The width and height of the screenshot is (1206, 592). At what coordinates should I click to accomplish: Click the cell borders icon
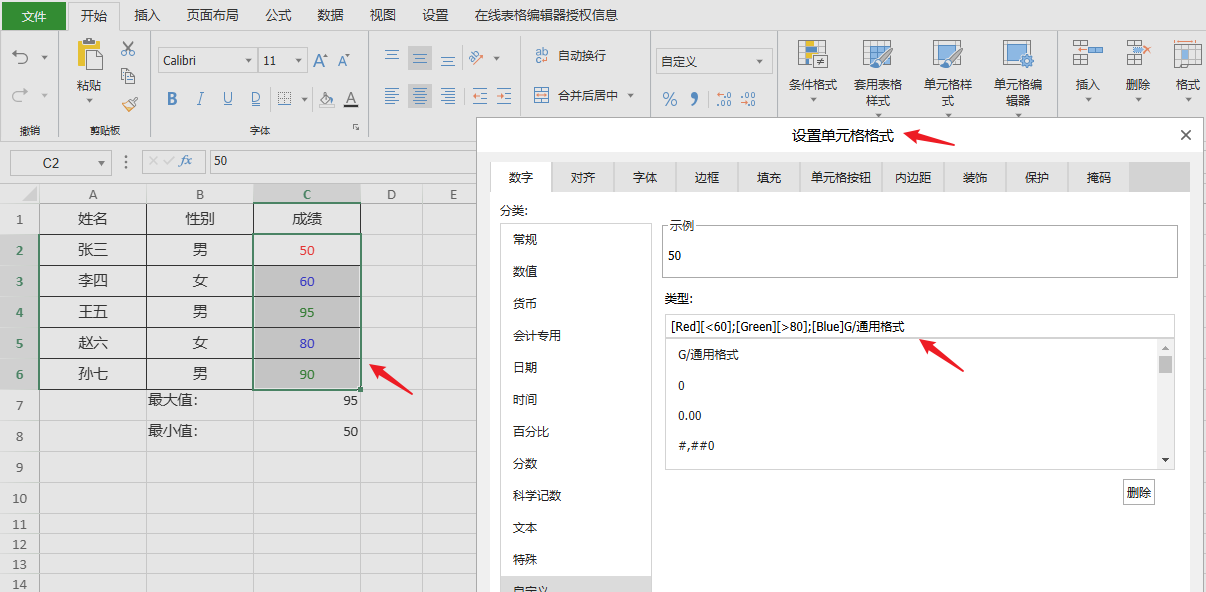click(x=284, y=98)
